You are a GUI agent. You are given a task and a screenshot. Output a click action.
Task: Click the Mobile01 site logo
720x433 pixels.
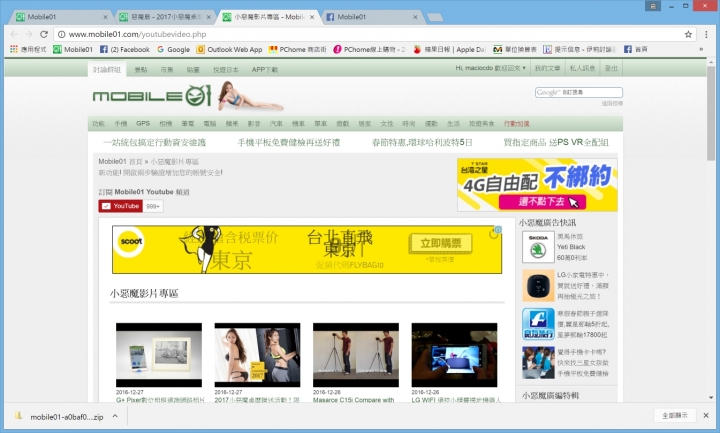pyautogui.click(x=152, y=96)
